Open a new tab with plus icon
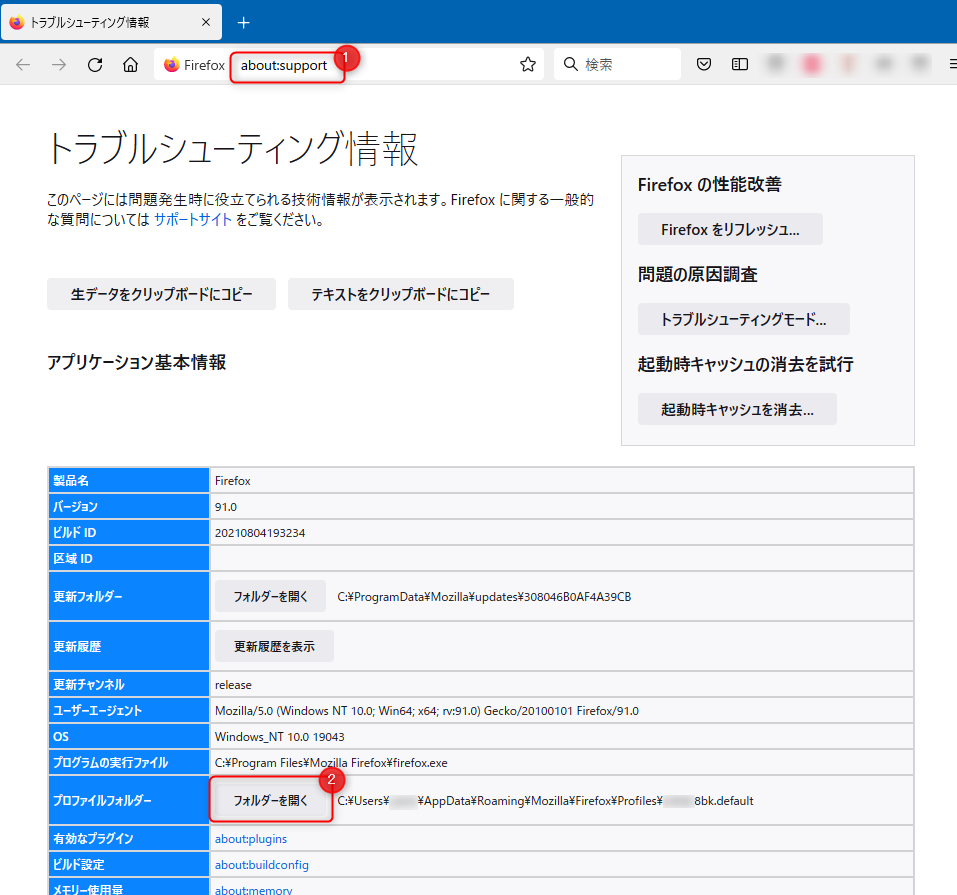The width and height of the screenshot is (957, 895). tap(243, 22)
